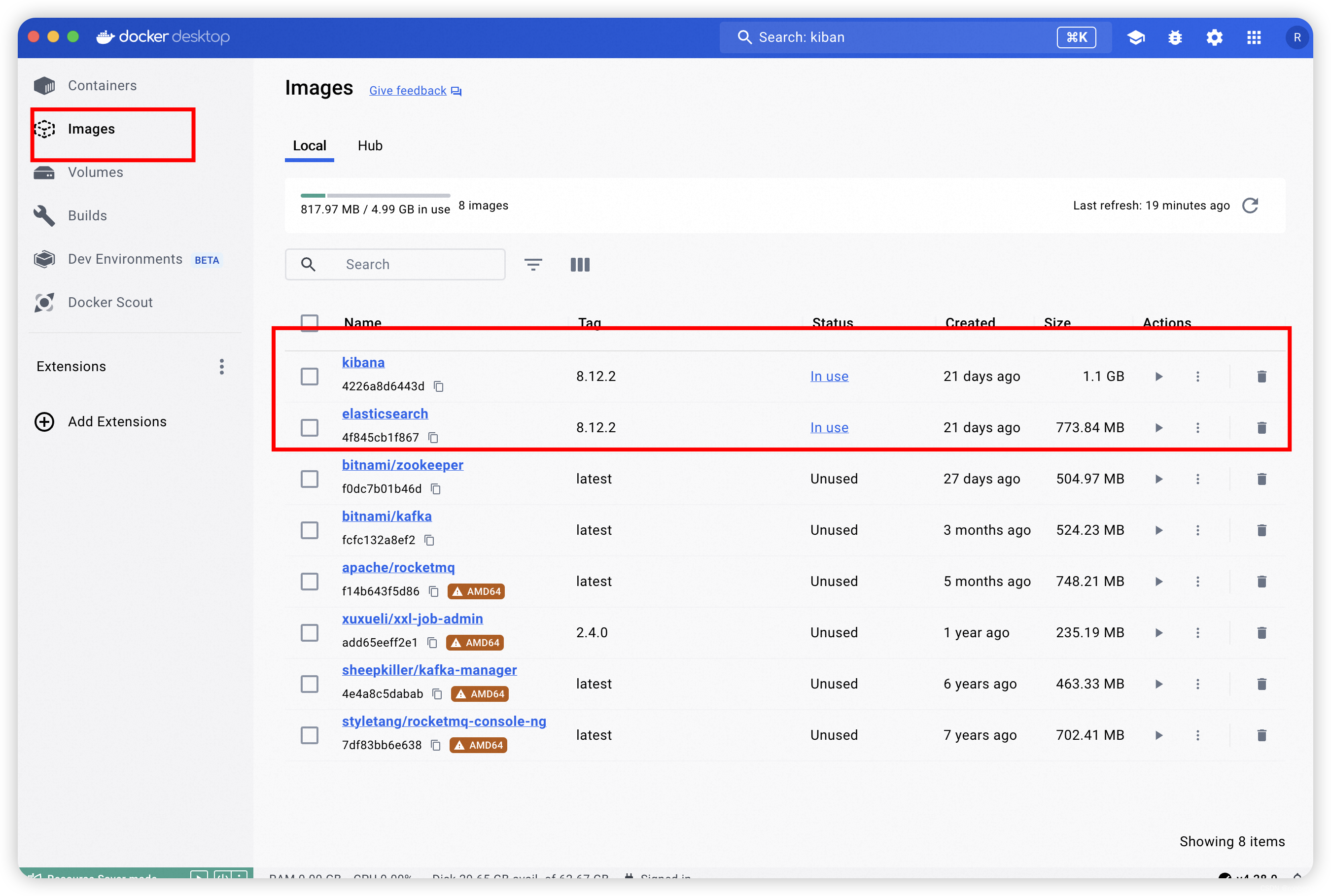Image resolution: width=1331 pixels, height=896 pixels.
Task: Open the bitnami/kafka image link
Action: click(386, 517)
